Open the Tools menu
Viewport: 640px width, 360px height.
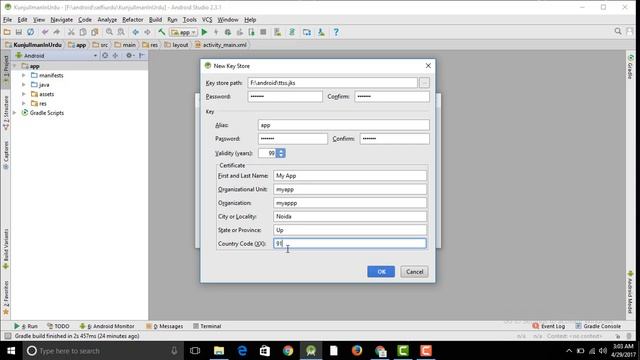(189, 20)
